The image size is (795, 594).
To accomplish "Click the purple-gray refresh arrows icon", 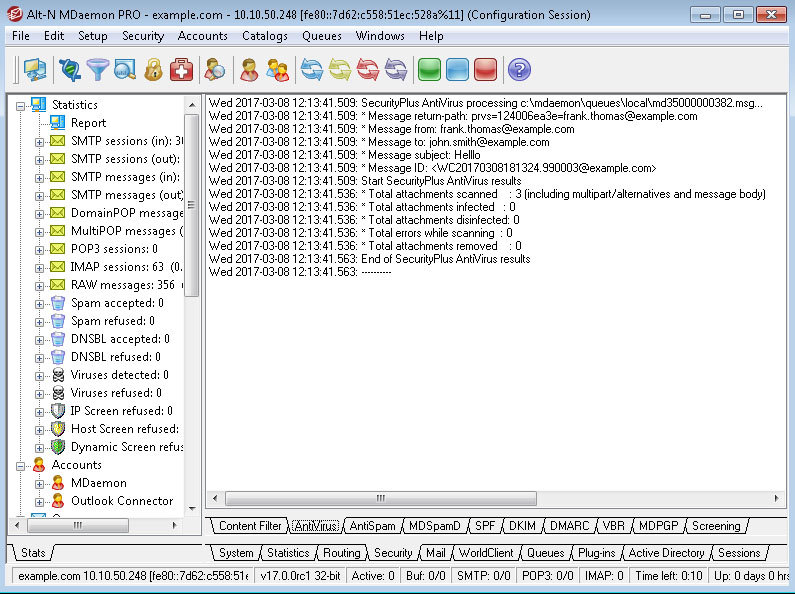I will pyautogui.click(x=396, y=69).
